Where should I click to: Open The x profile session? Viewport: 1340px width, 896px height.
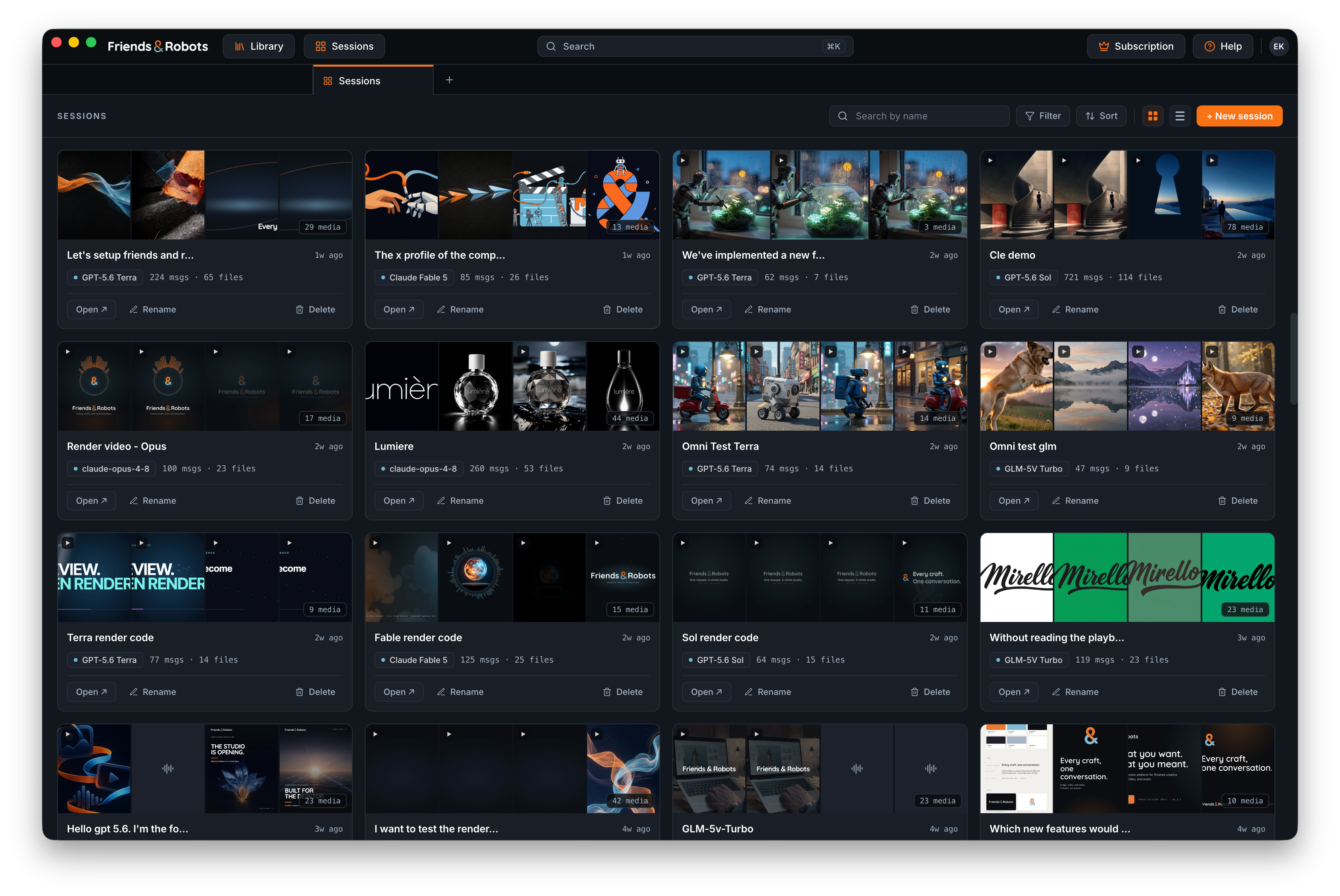tap(399, 309)
